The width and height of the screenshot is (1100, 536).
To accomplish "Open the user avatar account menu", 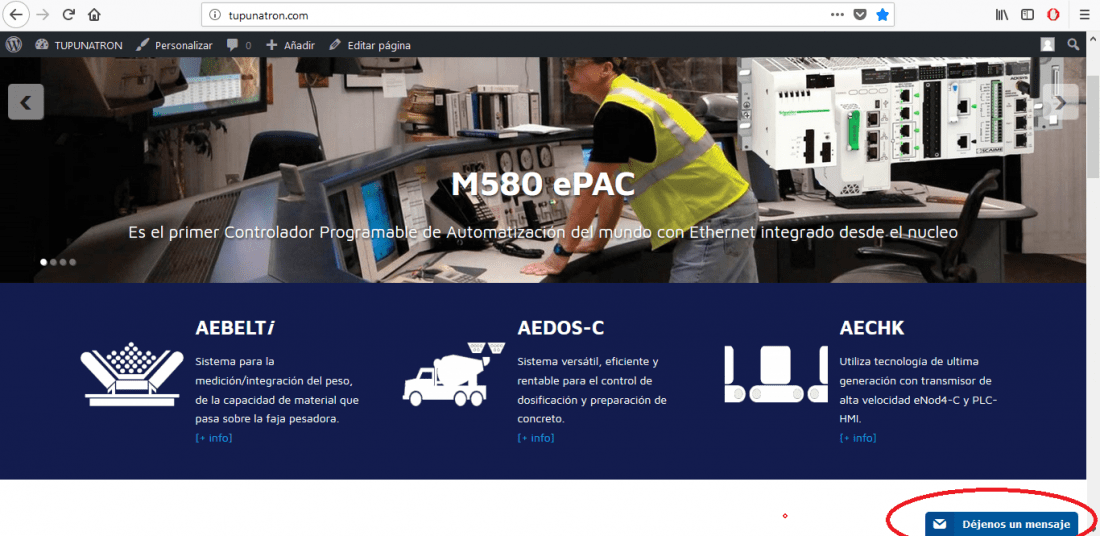I will (1047, 45).
